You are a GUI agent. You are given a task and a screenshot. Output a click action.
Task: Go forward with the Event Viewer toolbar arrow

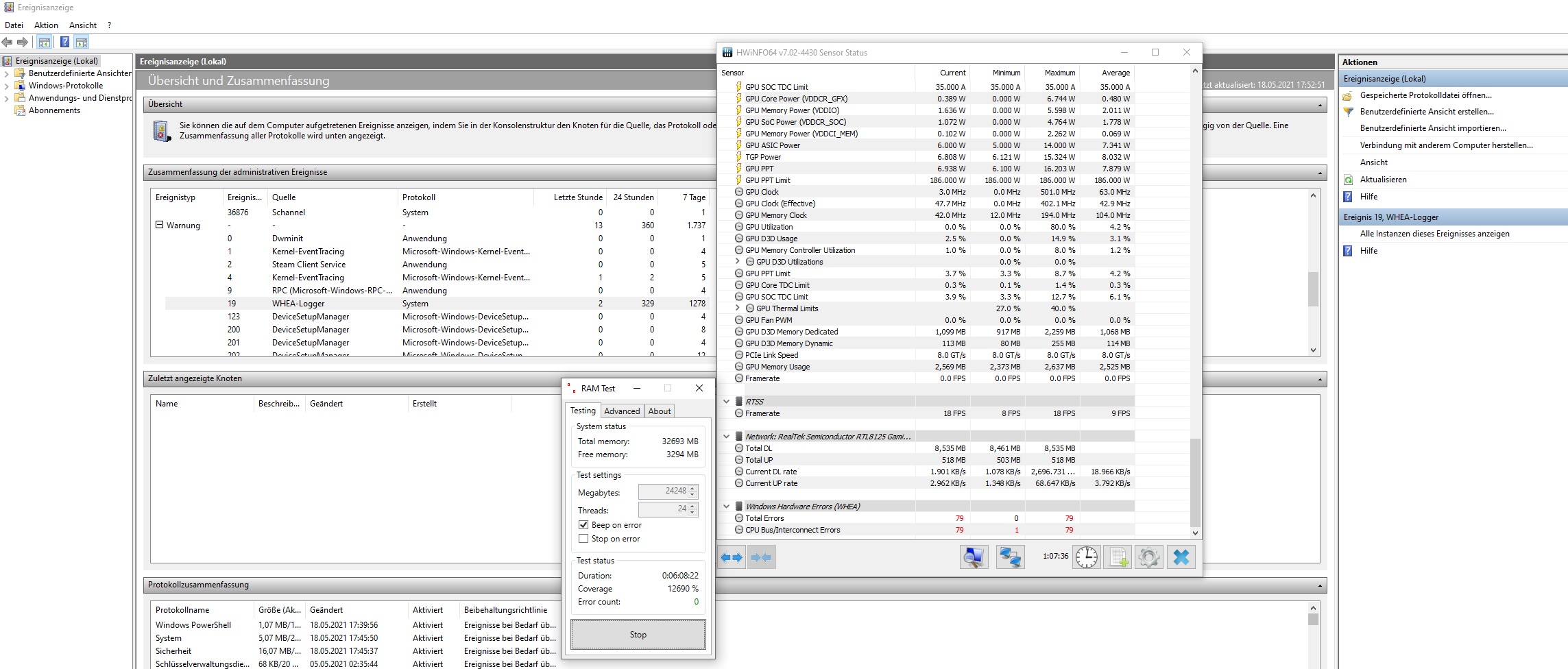pyautogui.click(x=23, y=42)
